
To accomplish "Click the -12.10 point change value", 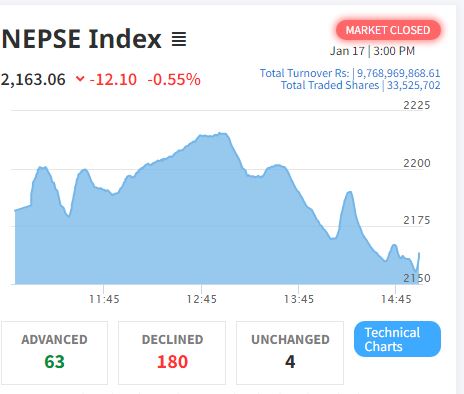I will 113,80.
